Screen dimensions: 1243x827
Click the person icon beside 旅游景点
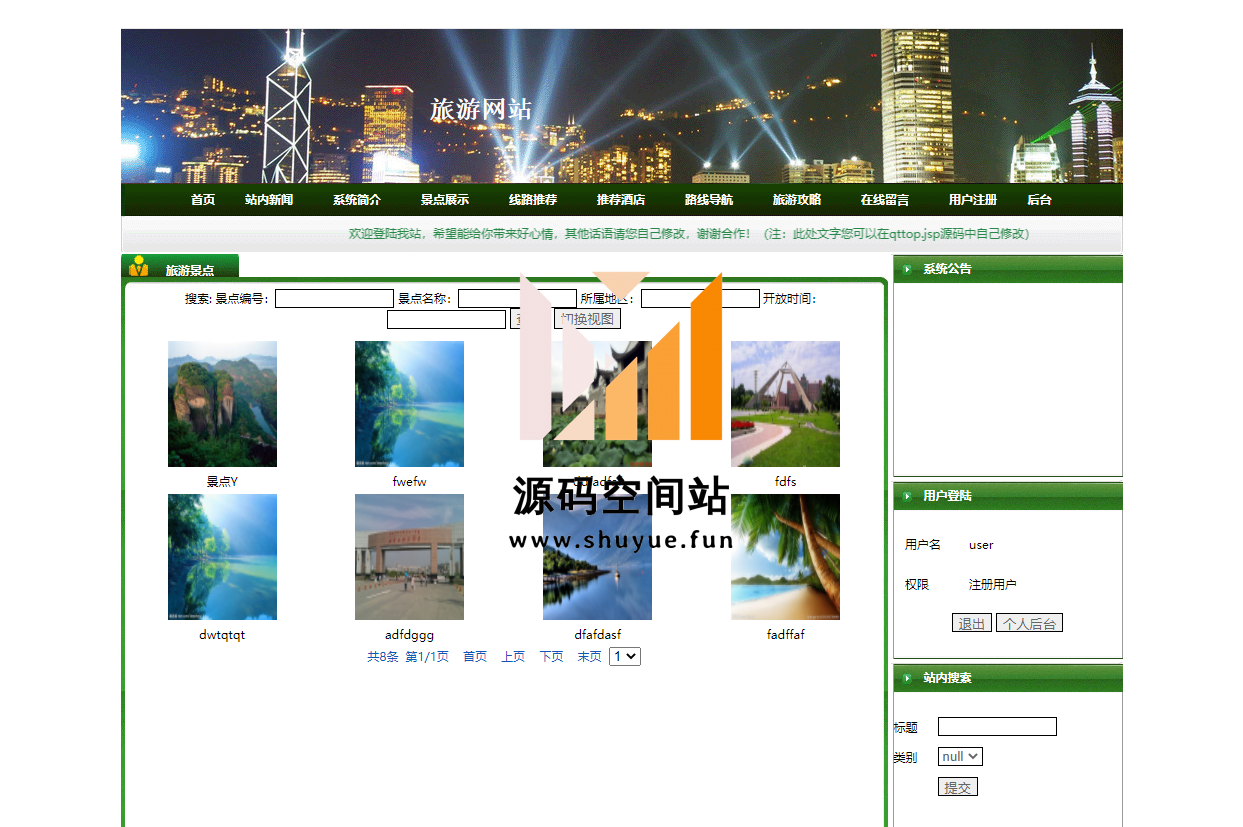pos(139,267)
